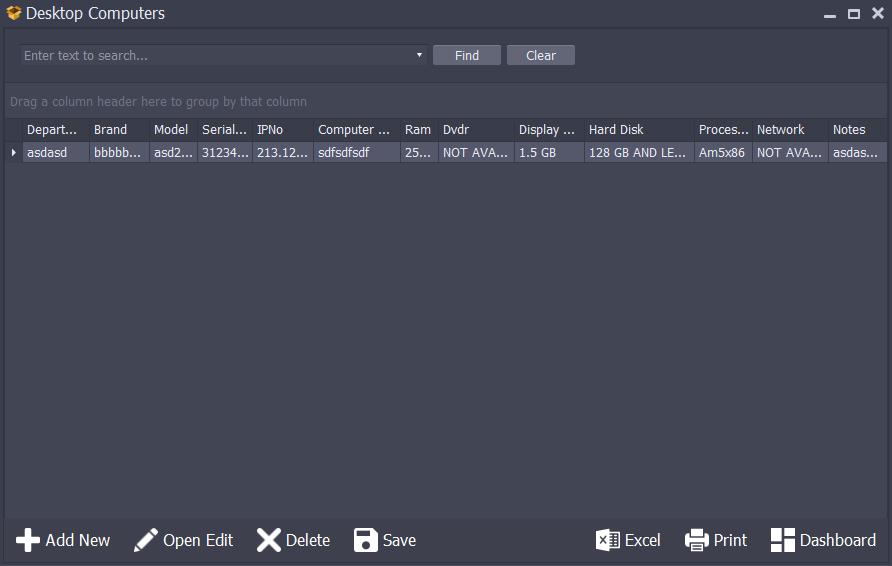This screenshot has height=566, width=892.
Task: Open the search box dropdown arrow
Action: pyautogui.click(x=419, y=55)
